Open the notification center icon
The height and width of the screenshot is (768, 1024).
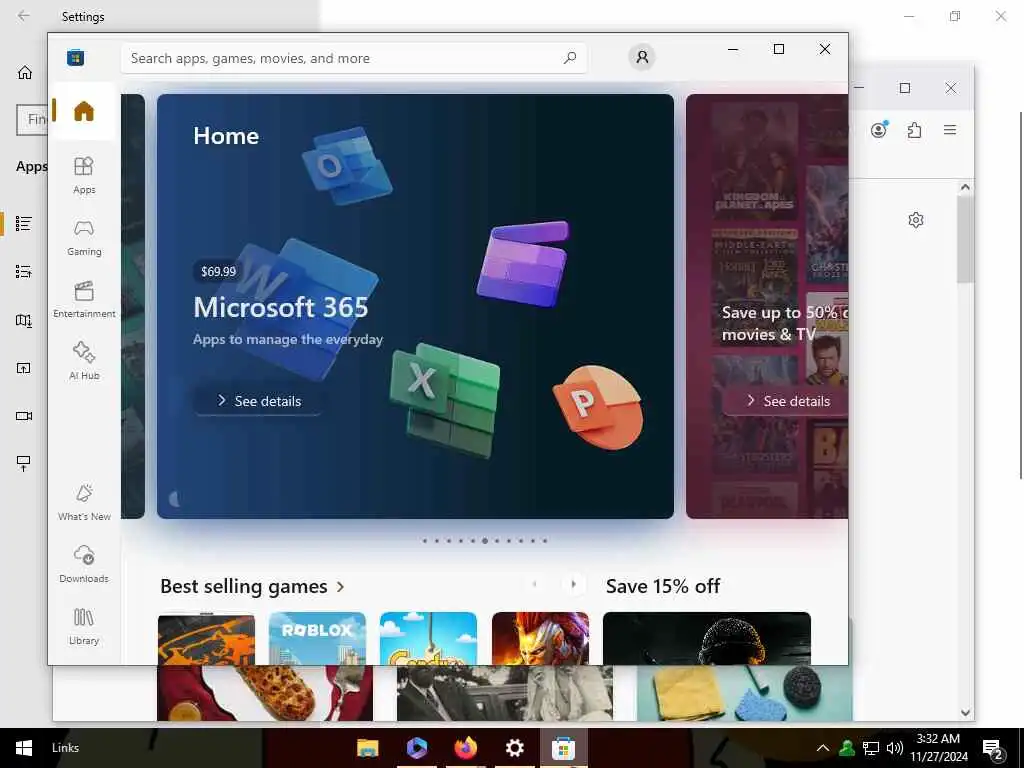[x=992, y=748]
